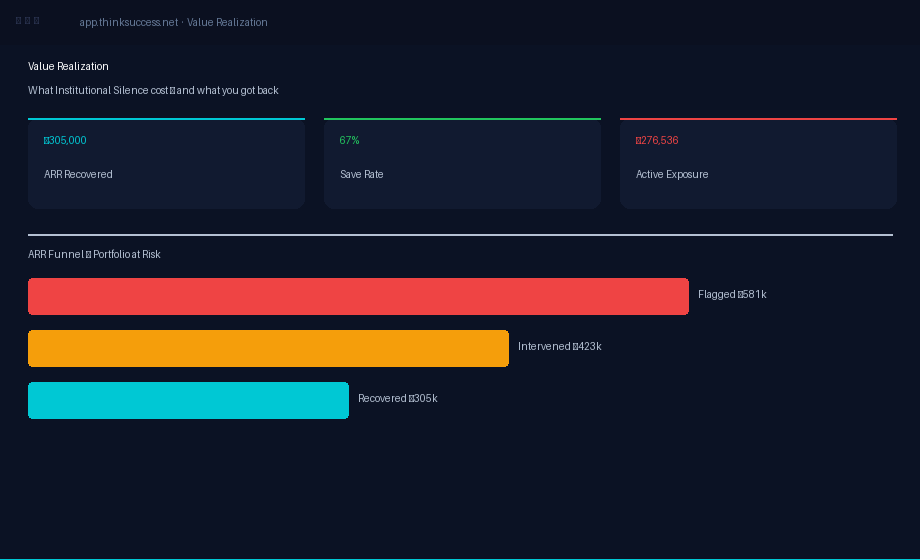This screenshot has height=560, width=920.
Task: Click the app.thinksuccess.net address text
Action: 173,22
